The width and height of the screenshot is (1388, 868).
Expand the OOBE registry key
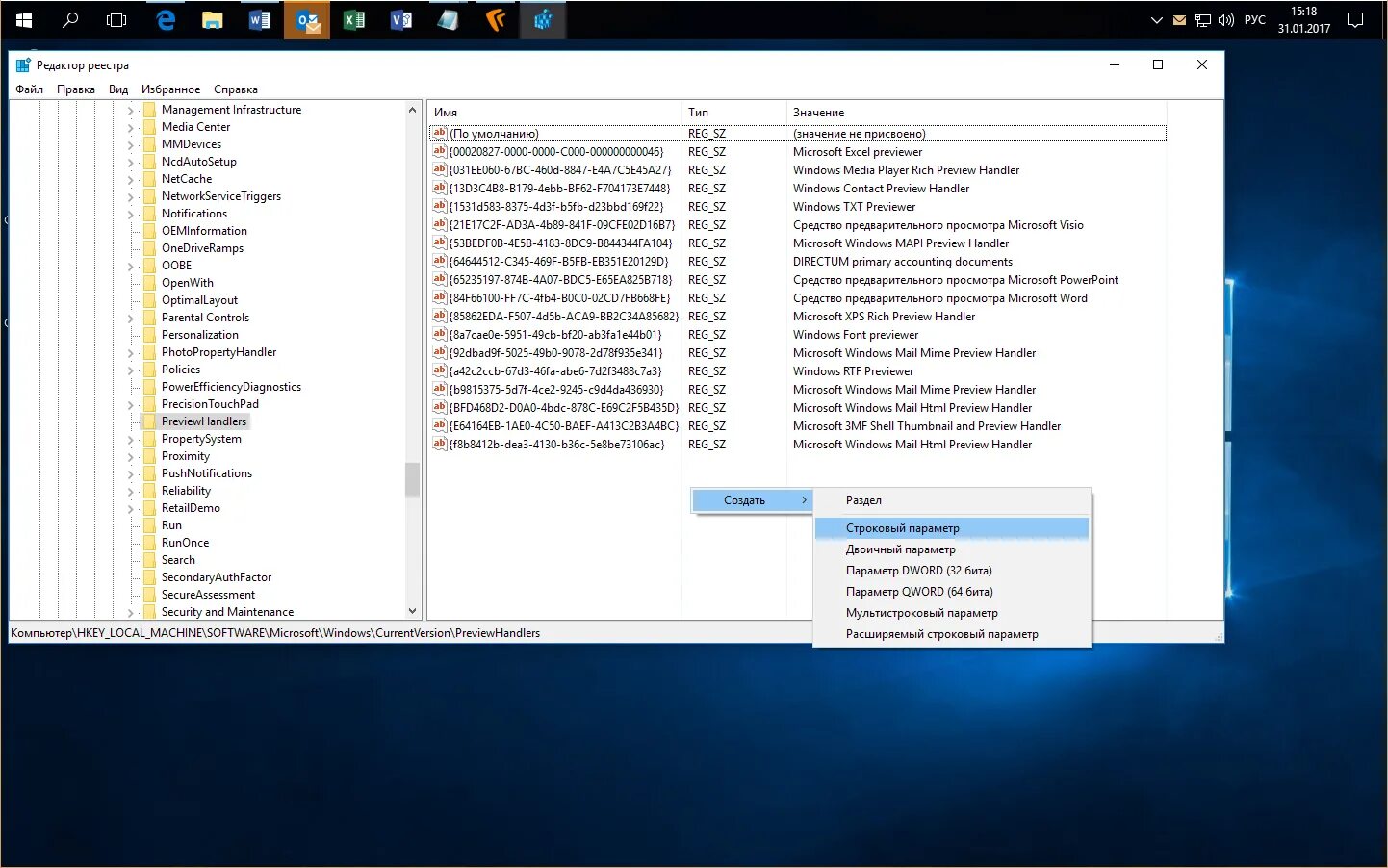click(131, 267)
